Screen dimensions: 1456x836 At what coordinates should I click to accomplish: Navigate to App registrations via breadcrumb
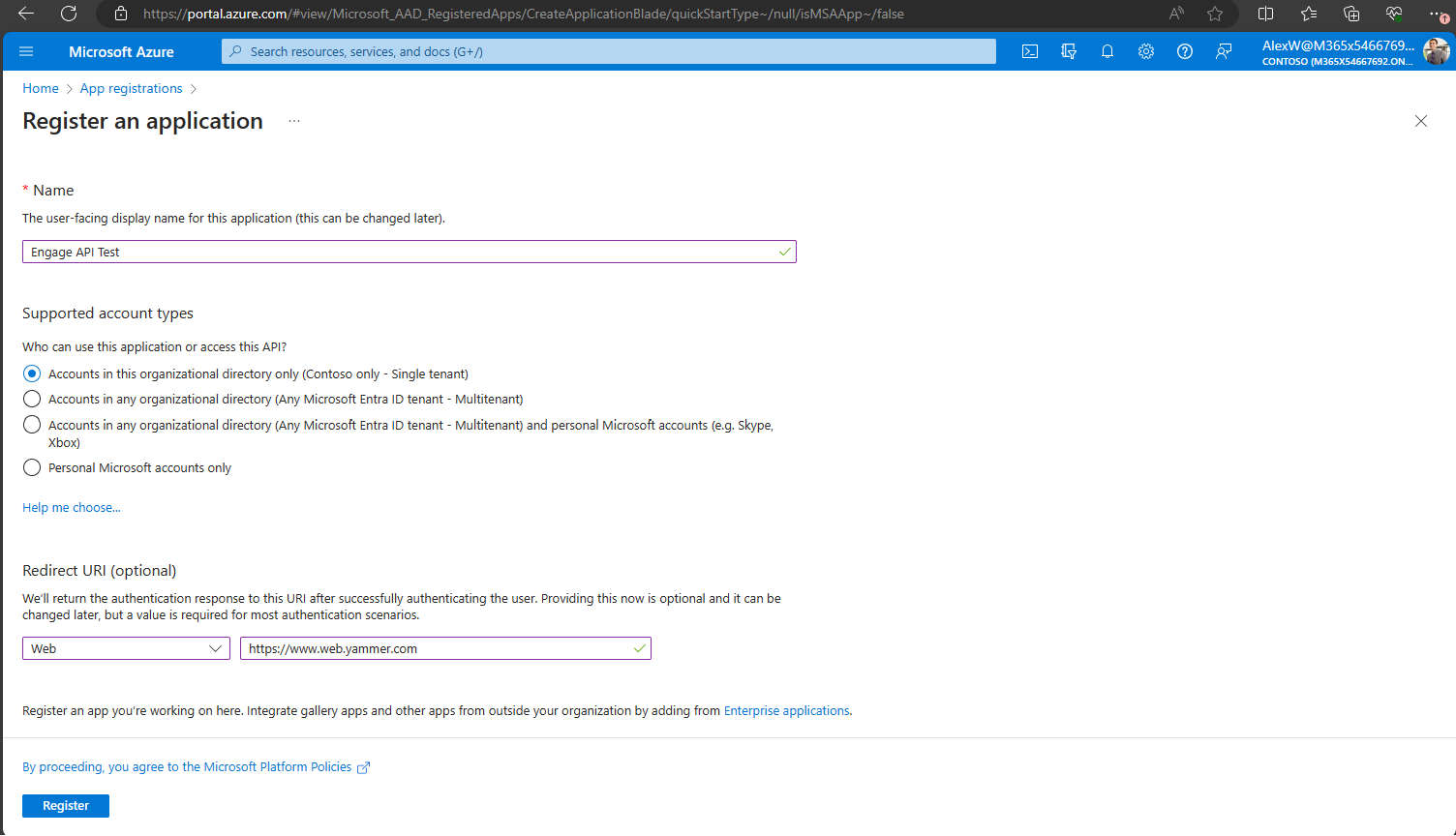coord(131,88)
